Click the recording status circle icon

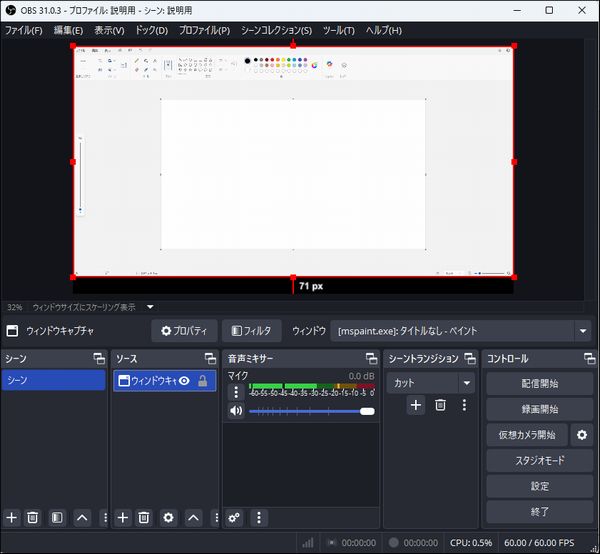tap(393, 543)
